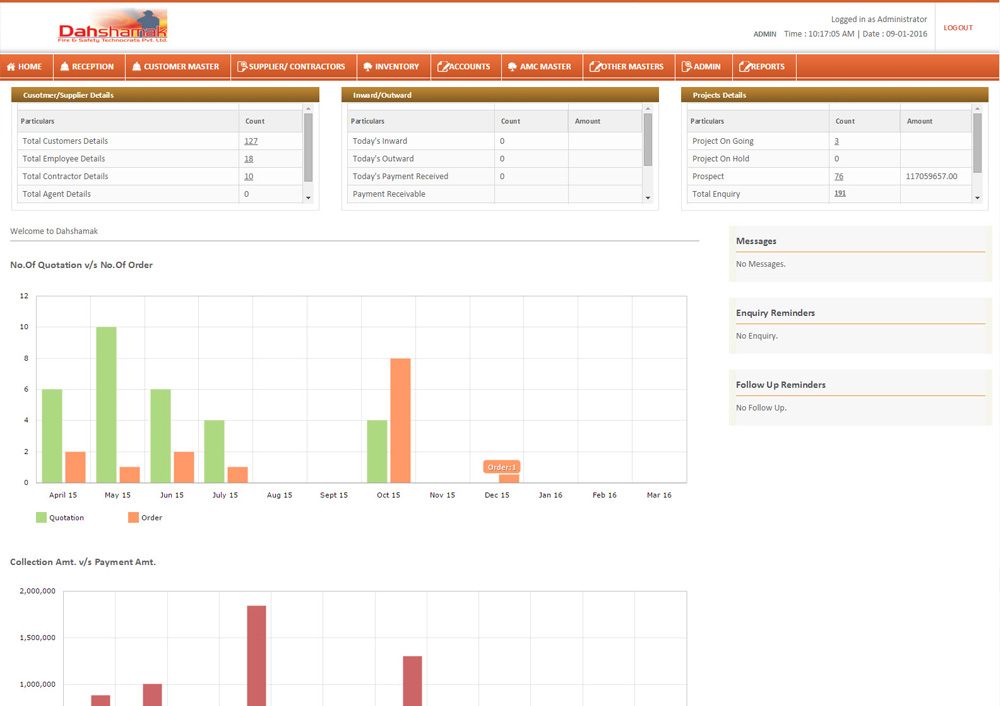The image size is (1000, 706).
Task: Open Total Enquiry count 191
Action: (840, 193)
